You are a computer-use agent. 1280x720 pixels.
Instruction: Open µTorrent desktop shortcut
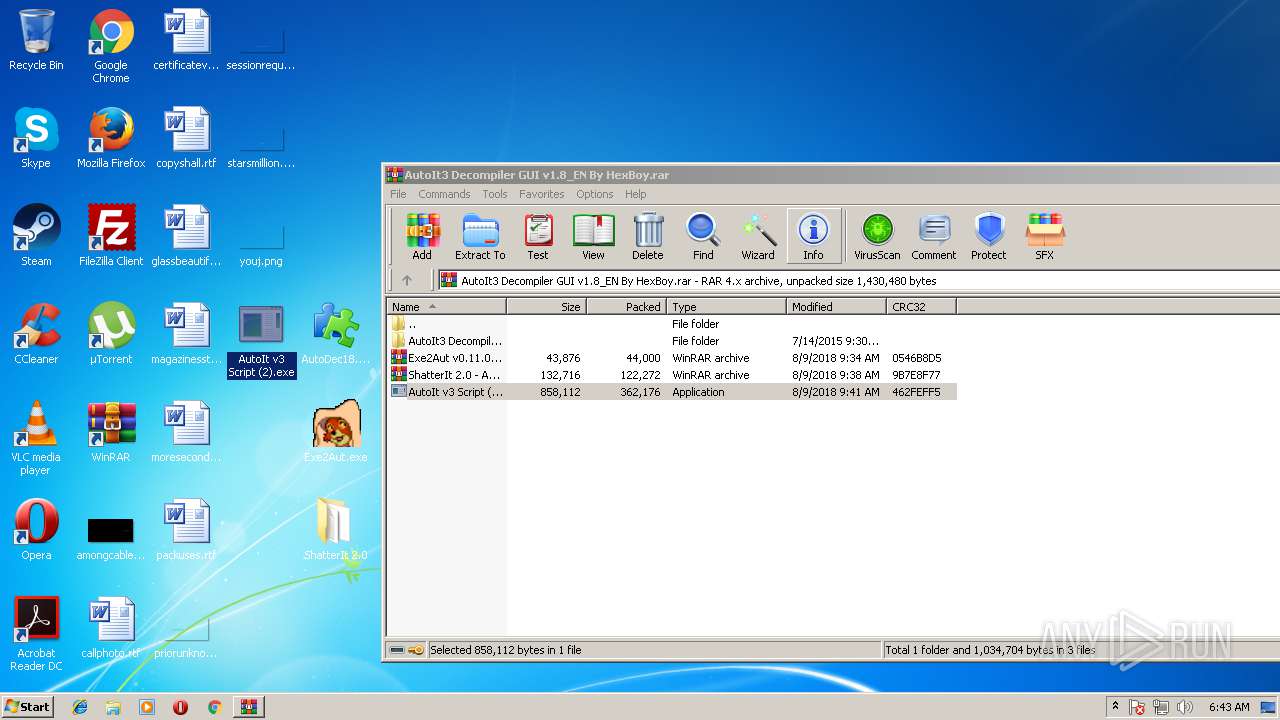[x=111, y=333]
